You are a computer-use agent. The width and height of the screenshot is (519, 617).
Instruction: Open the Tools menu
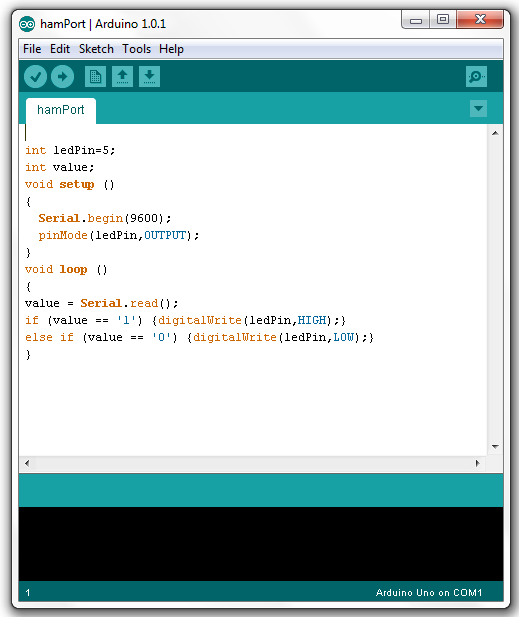(136, 49)
